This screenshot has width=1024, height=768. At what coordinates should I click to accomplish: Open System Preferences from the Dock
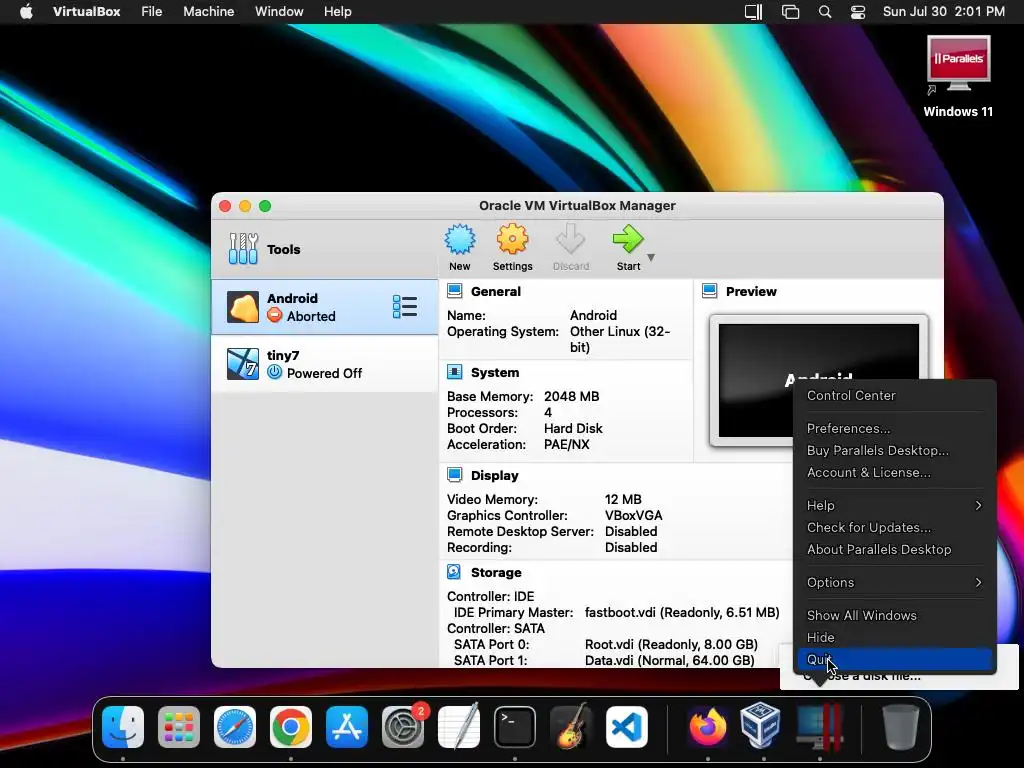tap(403, 726)
